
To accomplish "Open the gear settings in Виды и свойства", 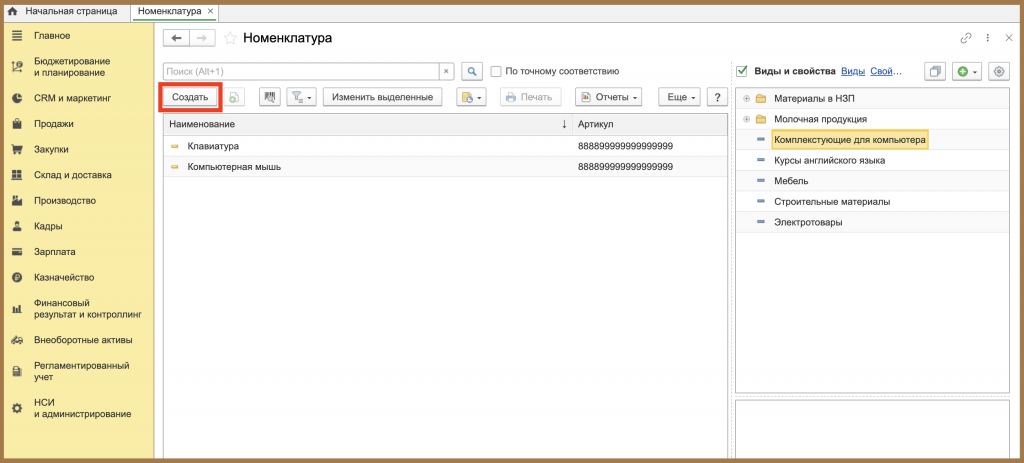I will pos(999,71).
